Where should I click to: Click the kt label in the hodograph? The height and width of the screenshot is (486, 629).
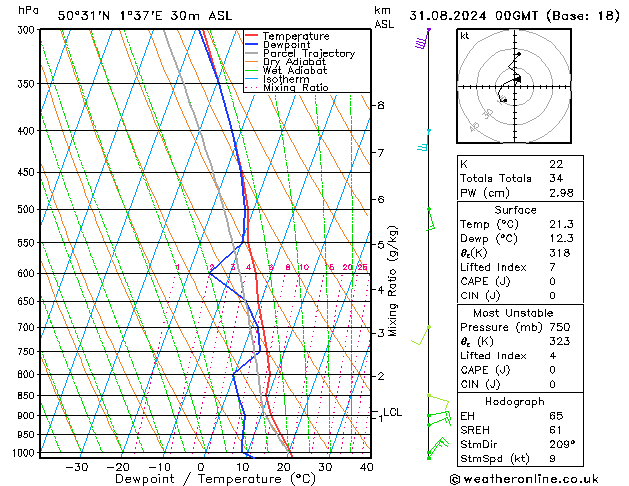click(464, 35)
